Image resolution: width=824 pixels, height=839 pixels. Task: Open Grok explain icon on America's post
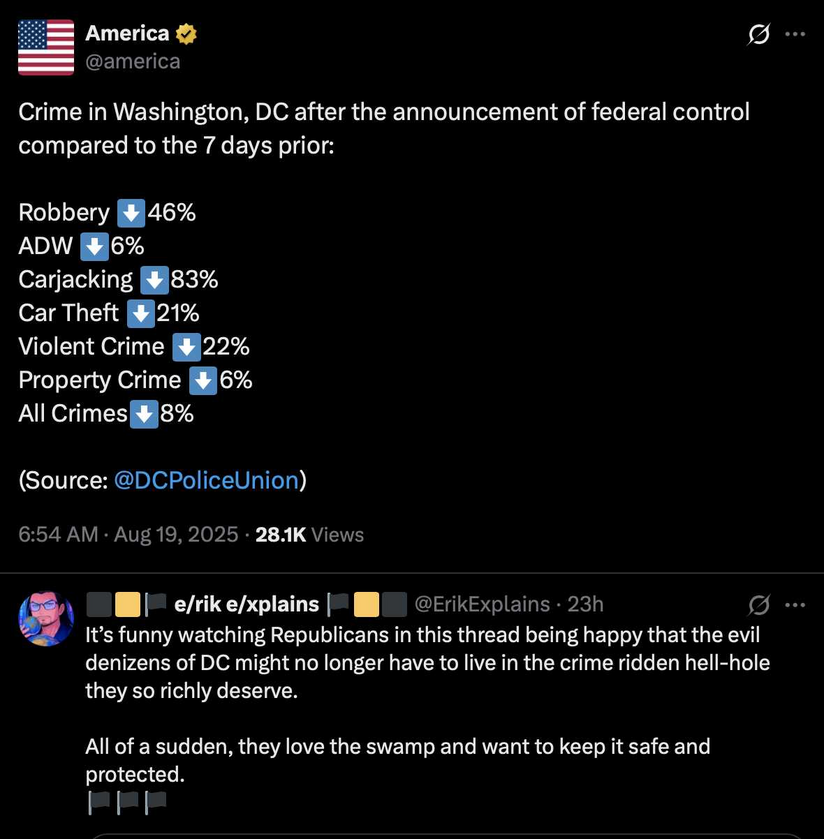759,35
